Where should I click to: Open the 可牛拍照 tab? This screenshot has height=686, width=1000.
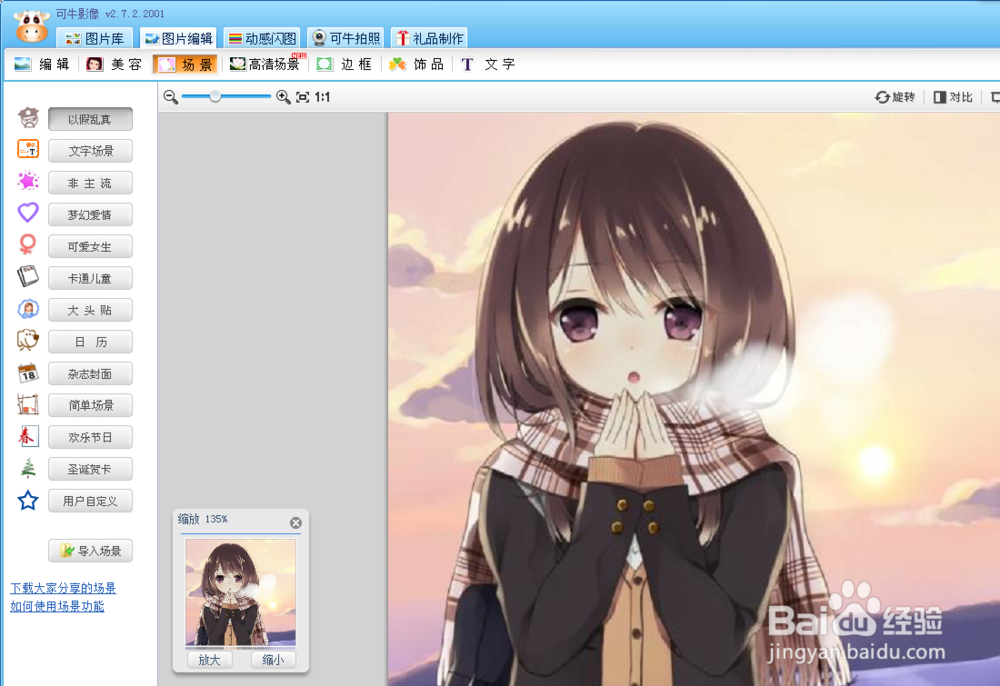[346, 38]
